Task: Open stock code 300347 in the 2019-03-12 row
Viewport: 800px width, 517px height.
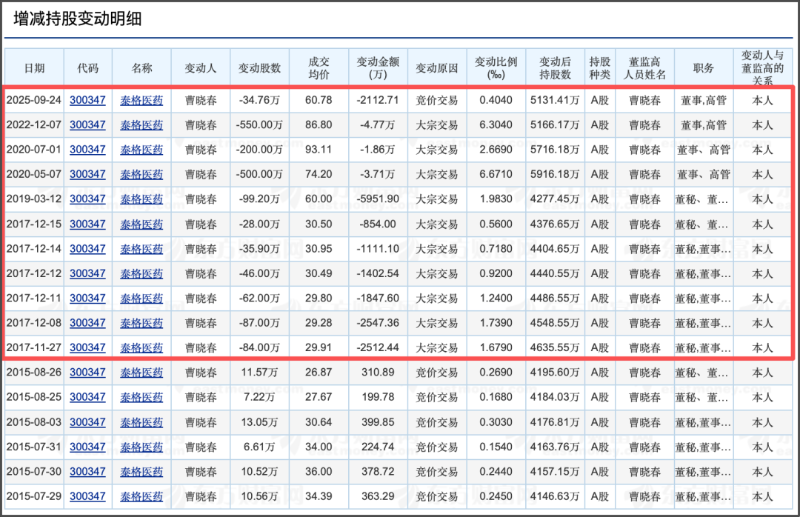Action: pos(88,199)
